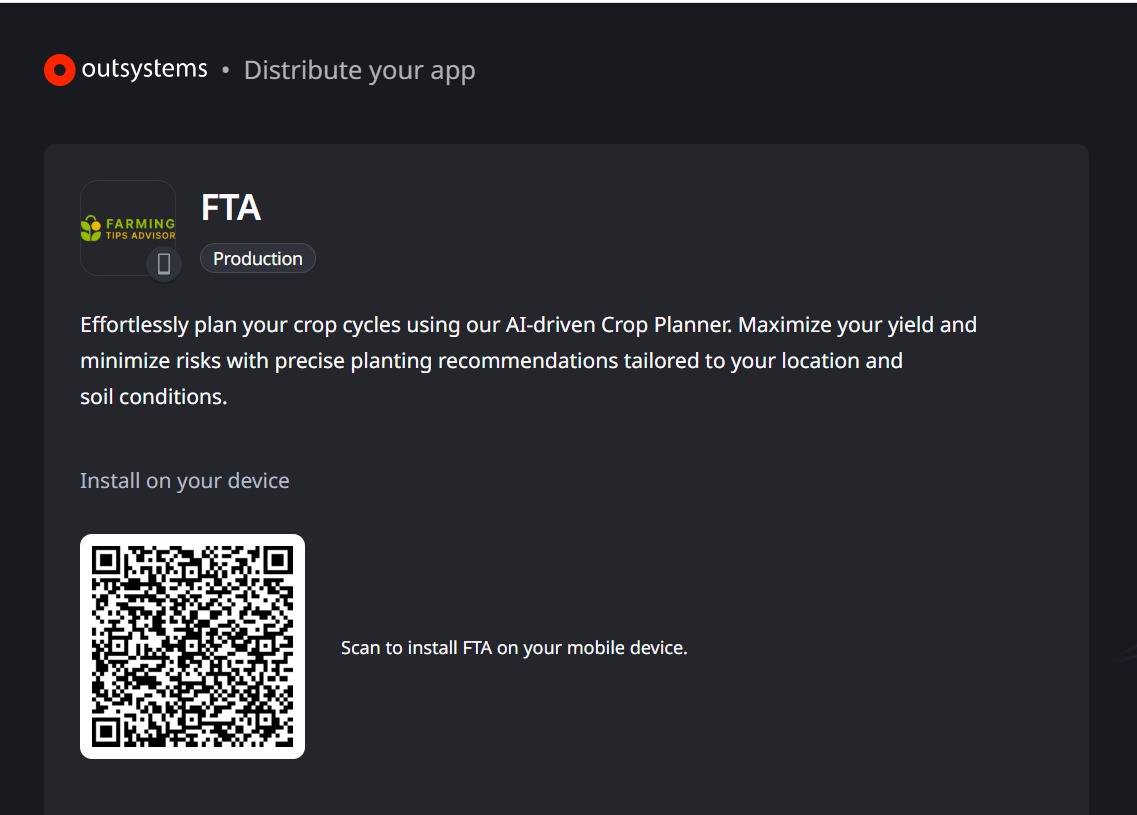1137x815 pixels.
Task: Click the outsystems brand name text
Action: click(144, 68)
